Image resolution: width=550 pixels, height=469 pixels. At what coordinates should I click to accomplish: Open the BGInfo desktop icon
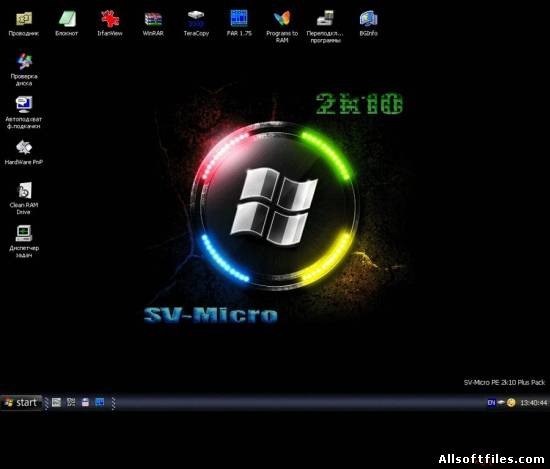pos(368,24)
